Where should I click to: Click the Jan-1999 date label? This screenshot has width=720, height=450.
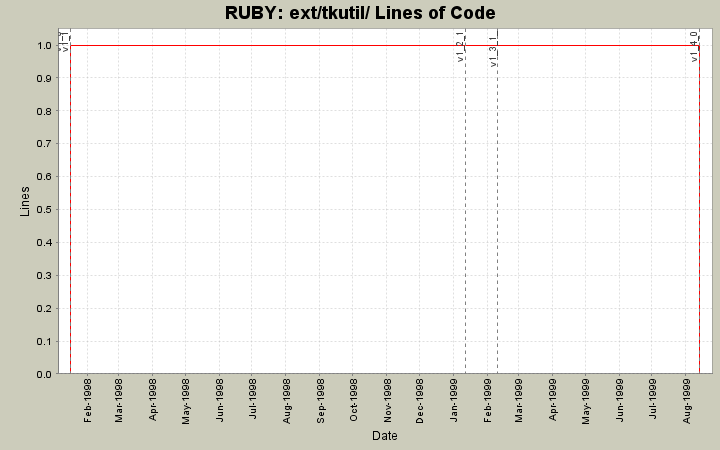point(454,400)
